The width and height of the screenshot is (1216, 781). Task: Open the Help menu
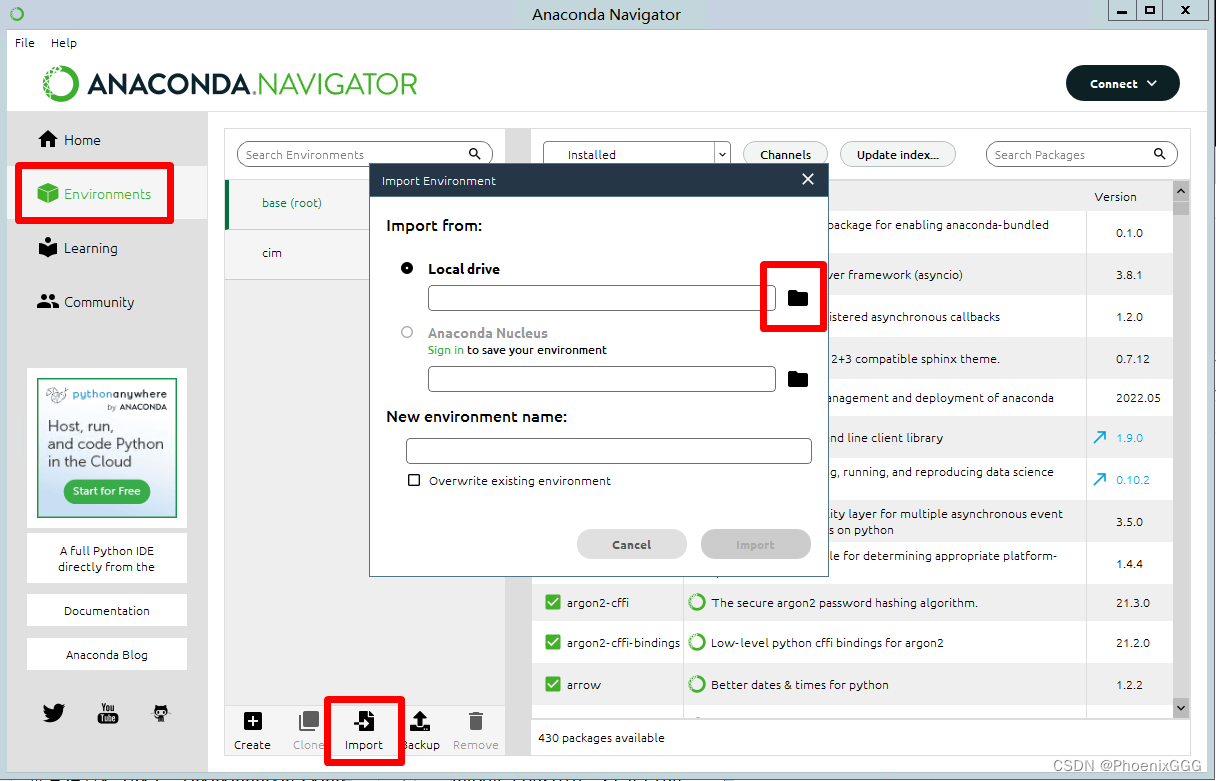tap(64, 43)
